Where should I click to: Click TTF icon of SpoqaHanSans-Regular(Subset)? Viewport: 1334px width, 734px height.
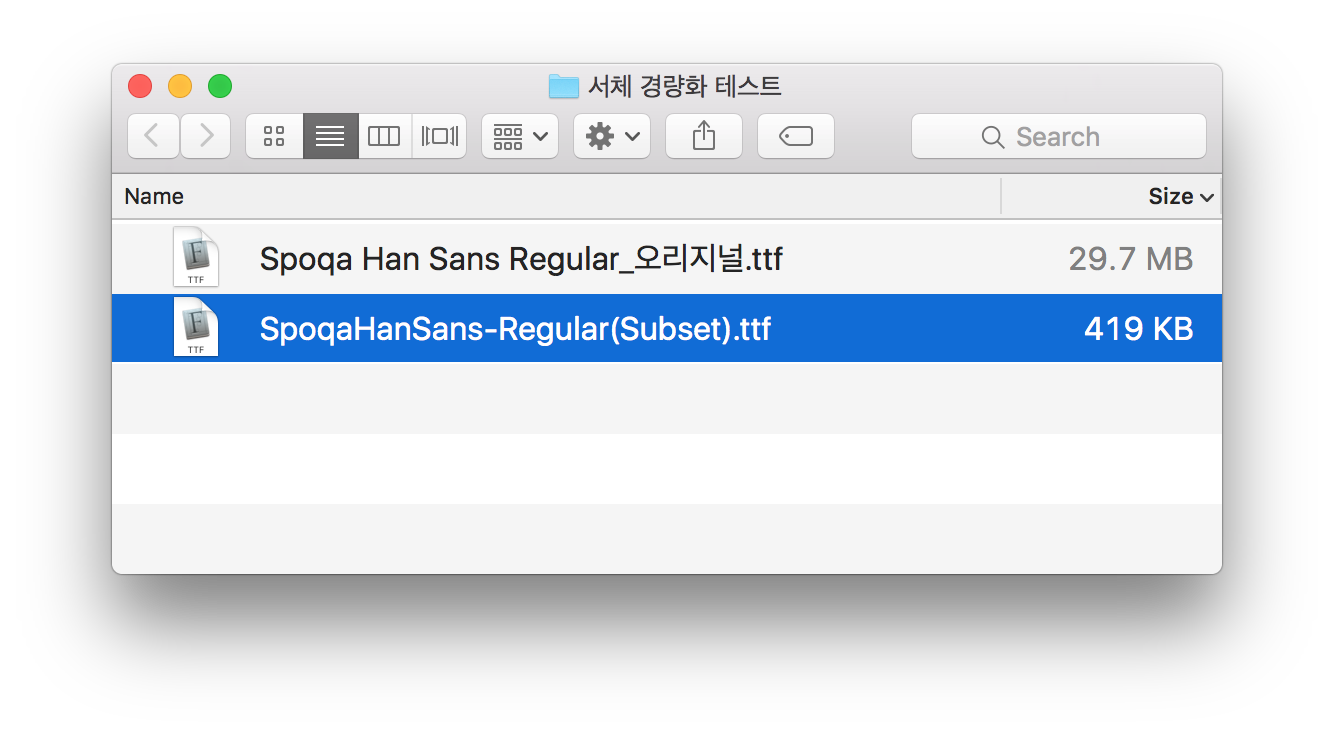click(x=196, y=327)
